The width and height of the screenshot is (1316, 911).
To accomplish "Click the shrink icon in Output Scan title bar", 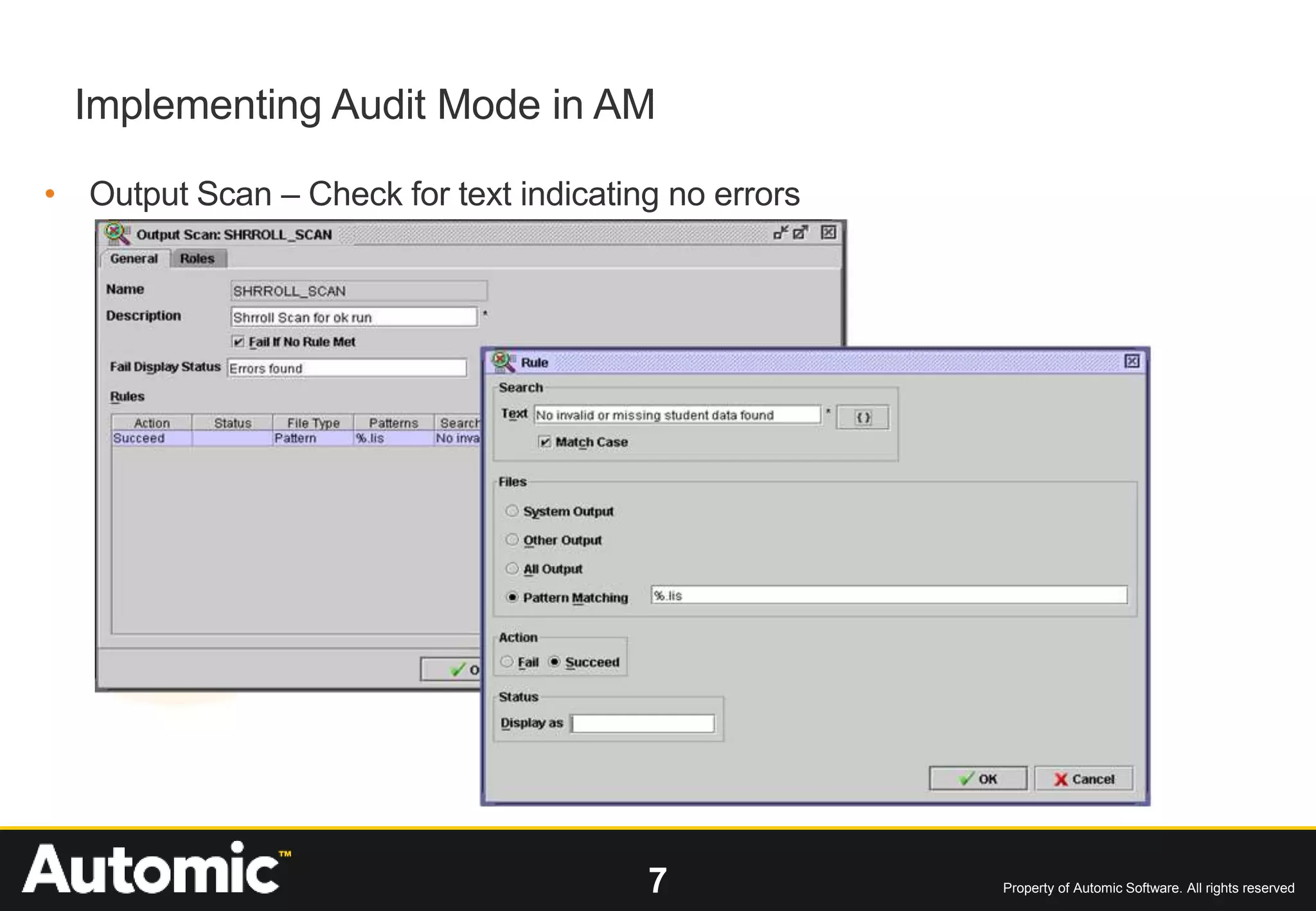I will tap(781, 233).
